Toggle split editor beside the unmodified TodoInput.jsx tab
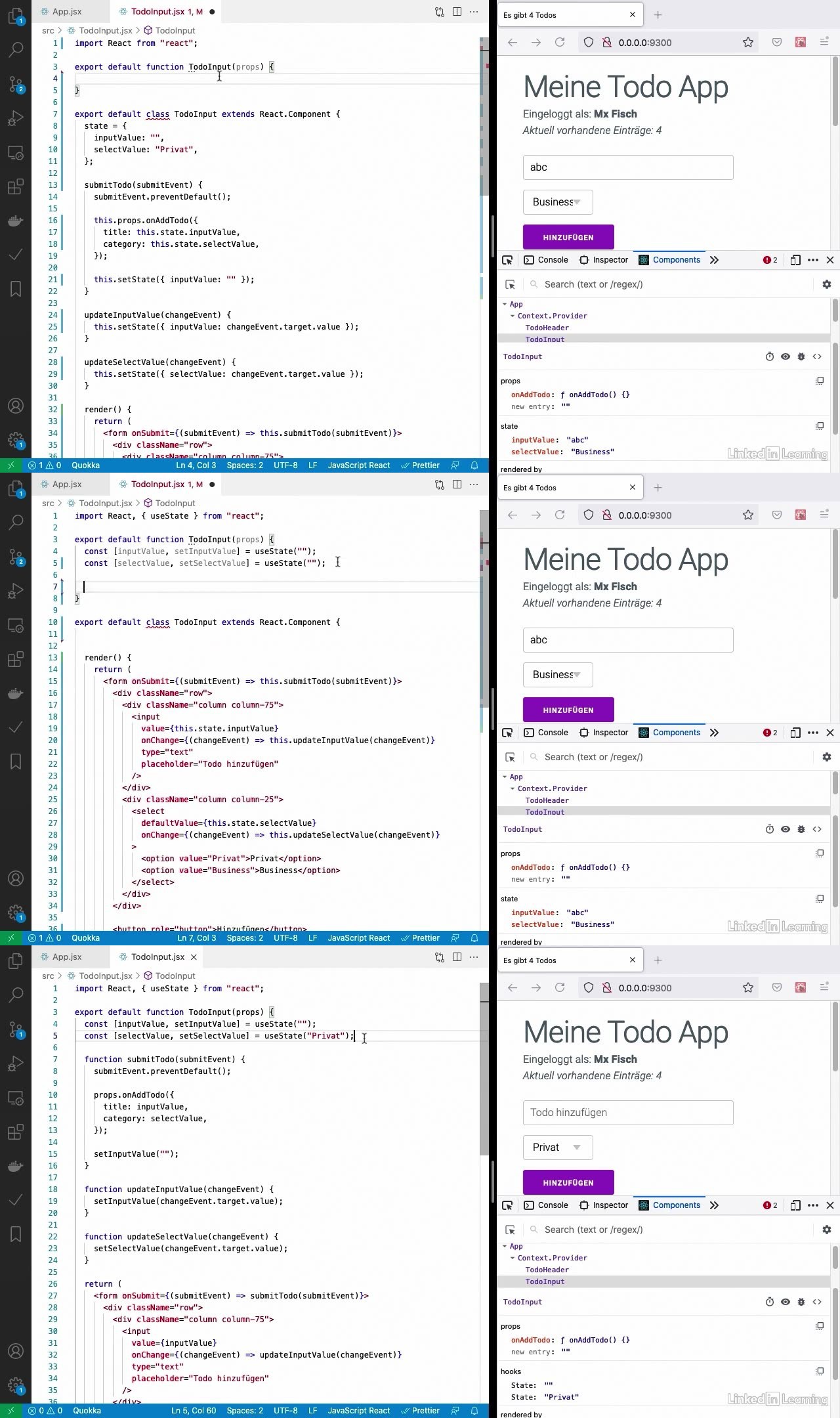The width and height of the screenshot is (840, 1418). point(457,957)
